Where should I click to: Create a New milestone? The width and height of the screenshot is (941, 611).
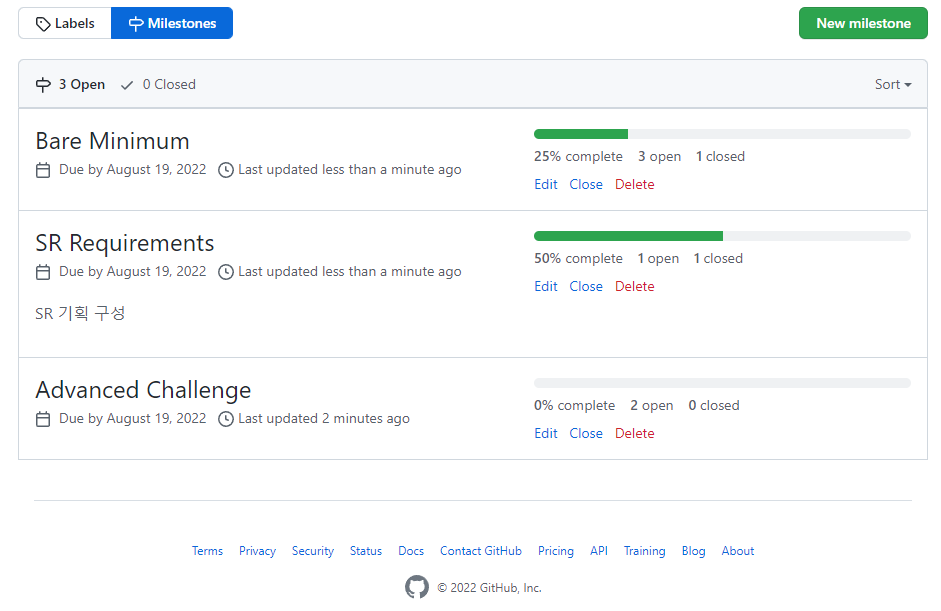click(x=863, y=23)
